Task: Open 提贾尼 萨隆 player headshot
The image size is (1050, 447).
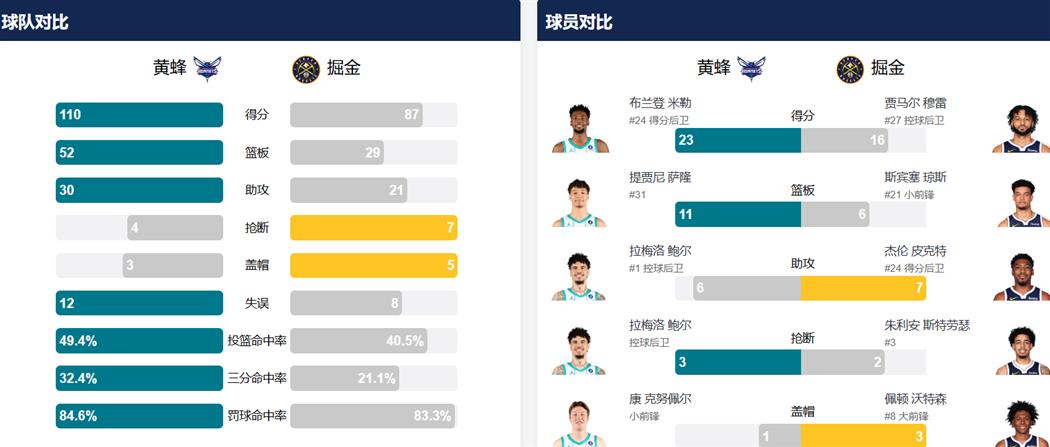Action: point(580,203)
